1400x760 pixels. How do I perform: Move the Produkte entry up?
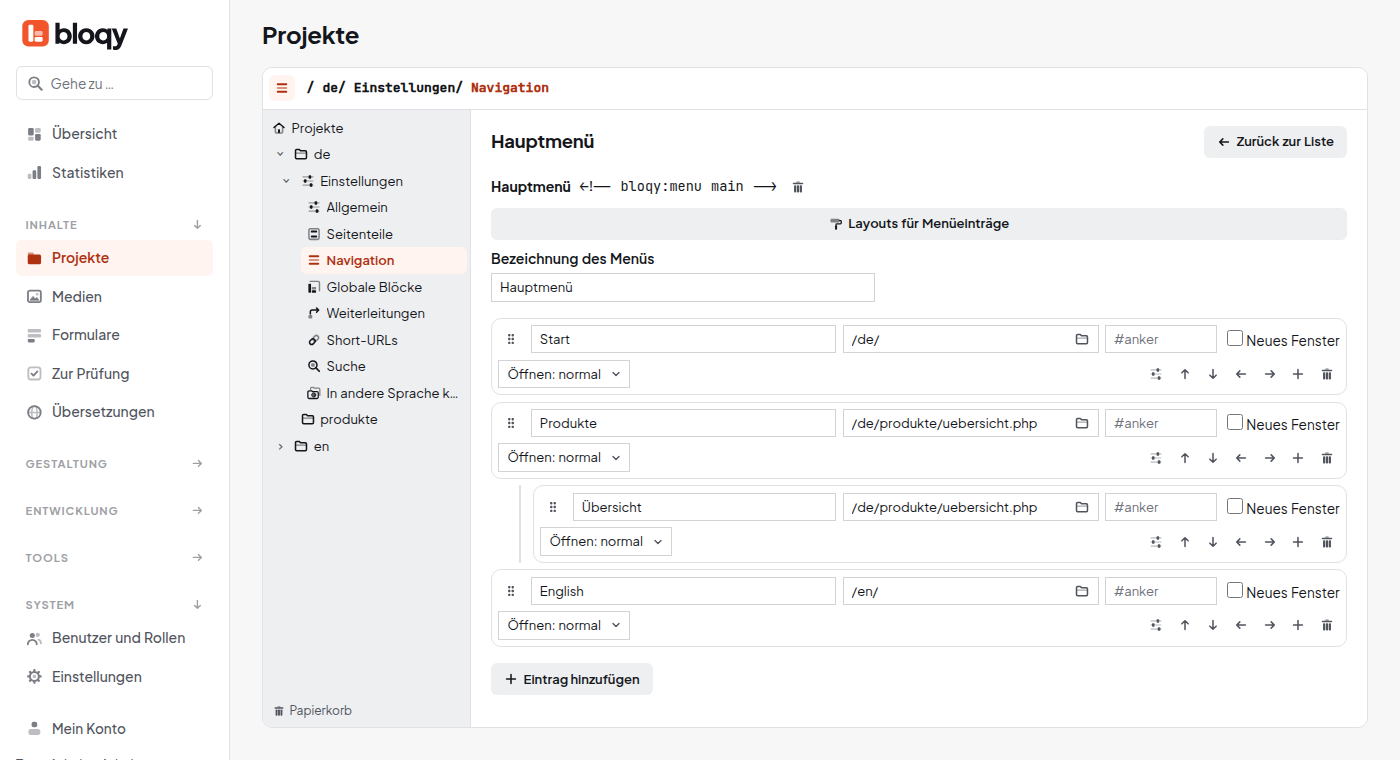(1185, 458)
